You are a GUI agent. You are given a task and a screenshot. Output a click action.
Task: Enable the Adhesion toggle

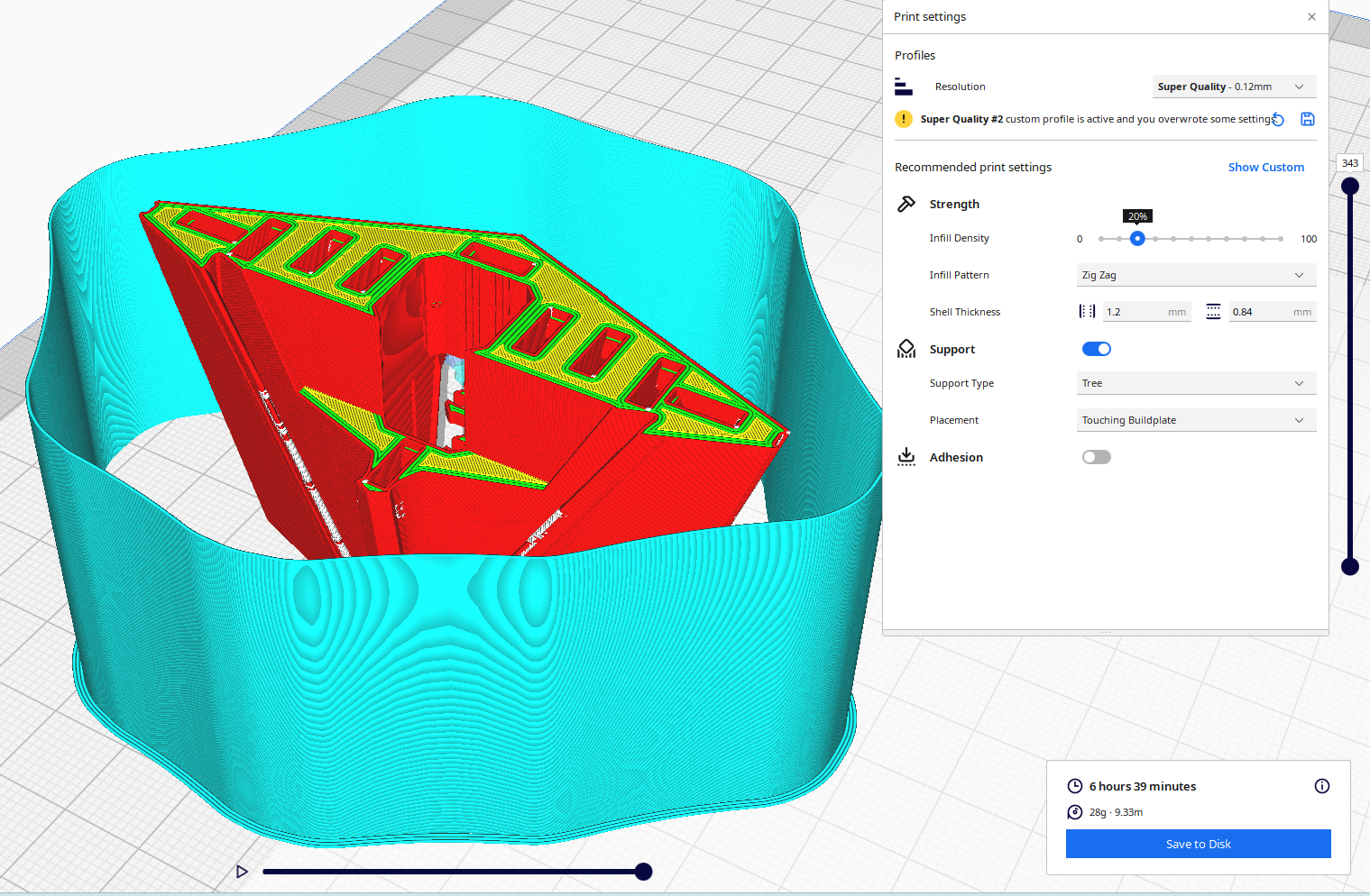pos(1096,457)
